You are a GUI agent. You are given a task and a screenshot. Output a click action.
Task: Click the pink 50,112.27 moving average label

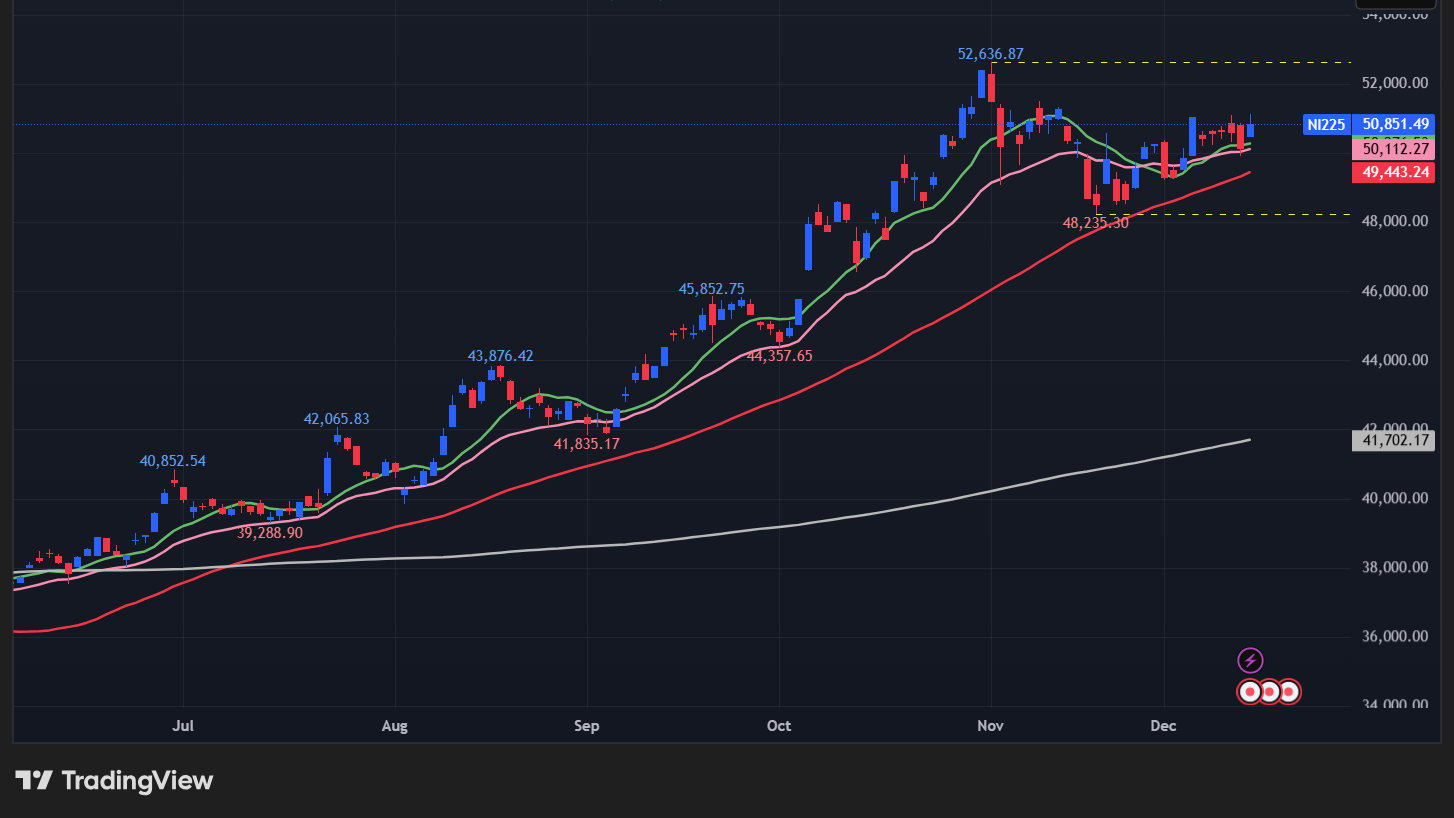(x=1394, y=148)
